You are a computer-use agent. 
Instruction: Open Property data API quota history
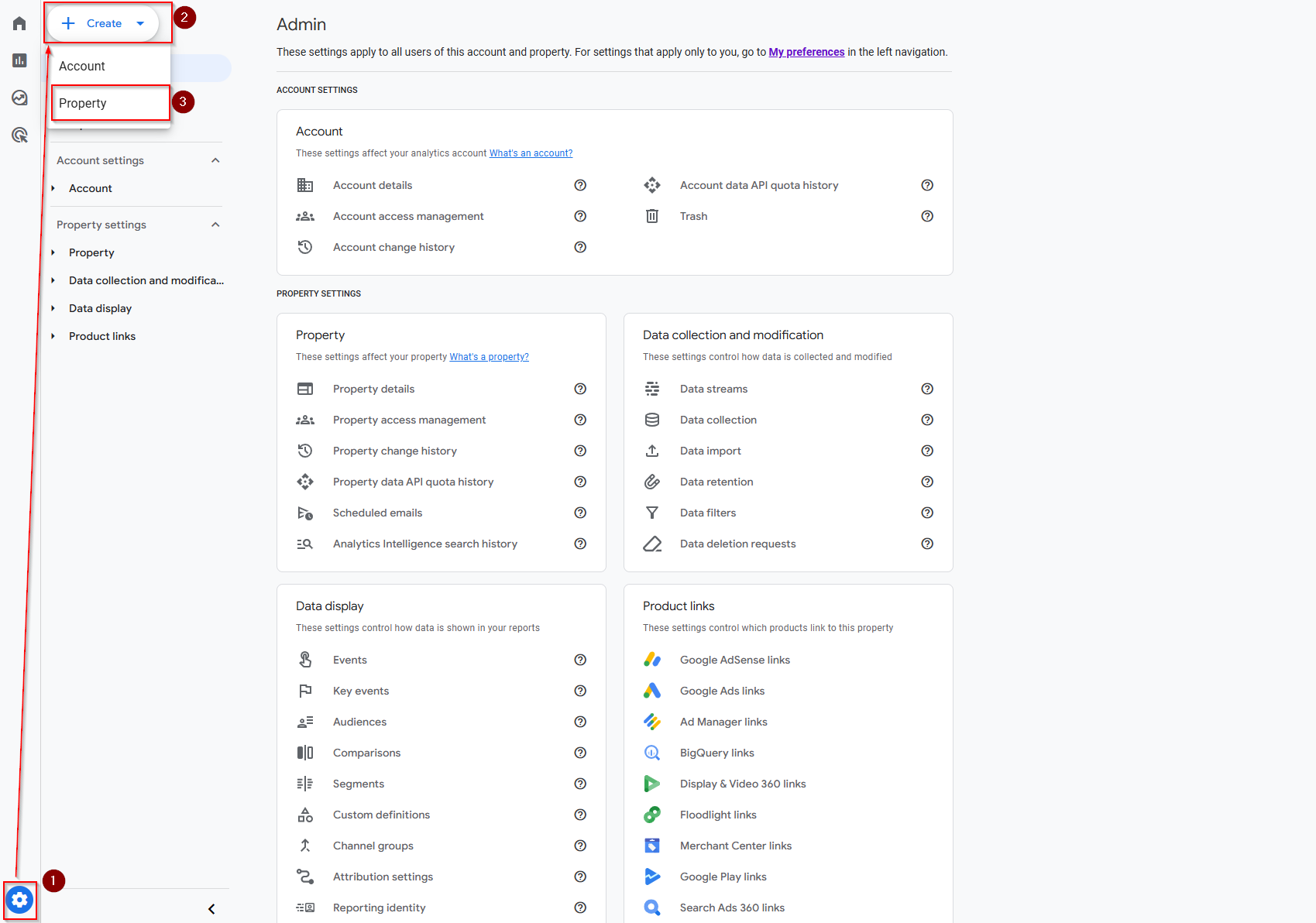click(x=413, y=482)
